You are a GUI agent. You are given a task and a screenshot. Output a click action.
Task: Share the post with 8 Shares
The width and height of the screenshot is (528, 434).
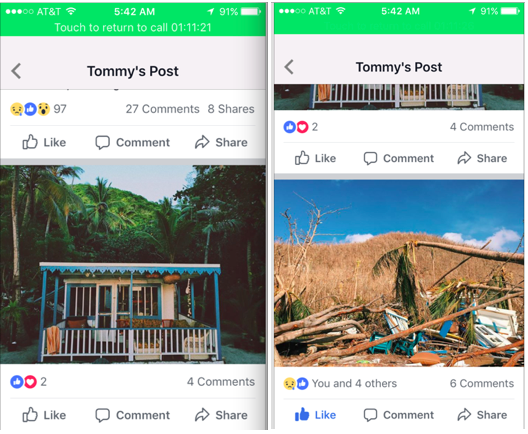tap(221, 142)
